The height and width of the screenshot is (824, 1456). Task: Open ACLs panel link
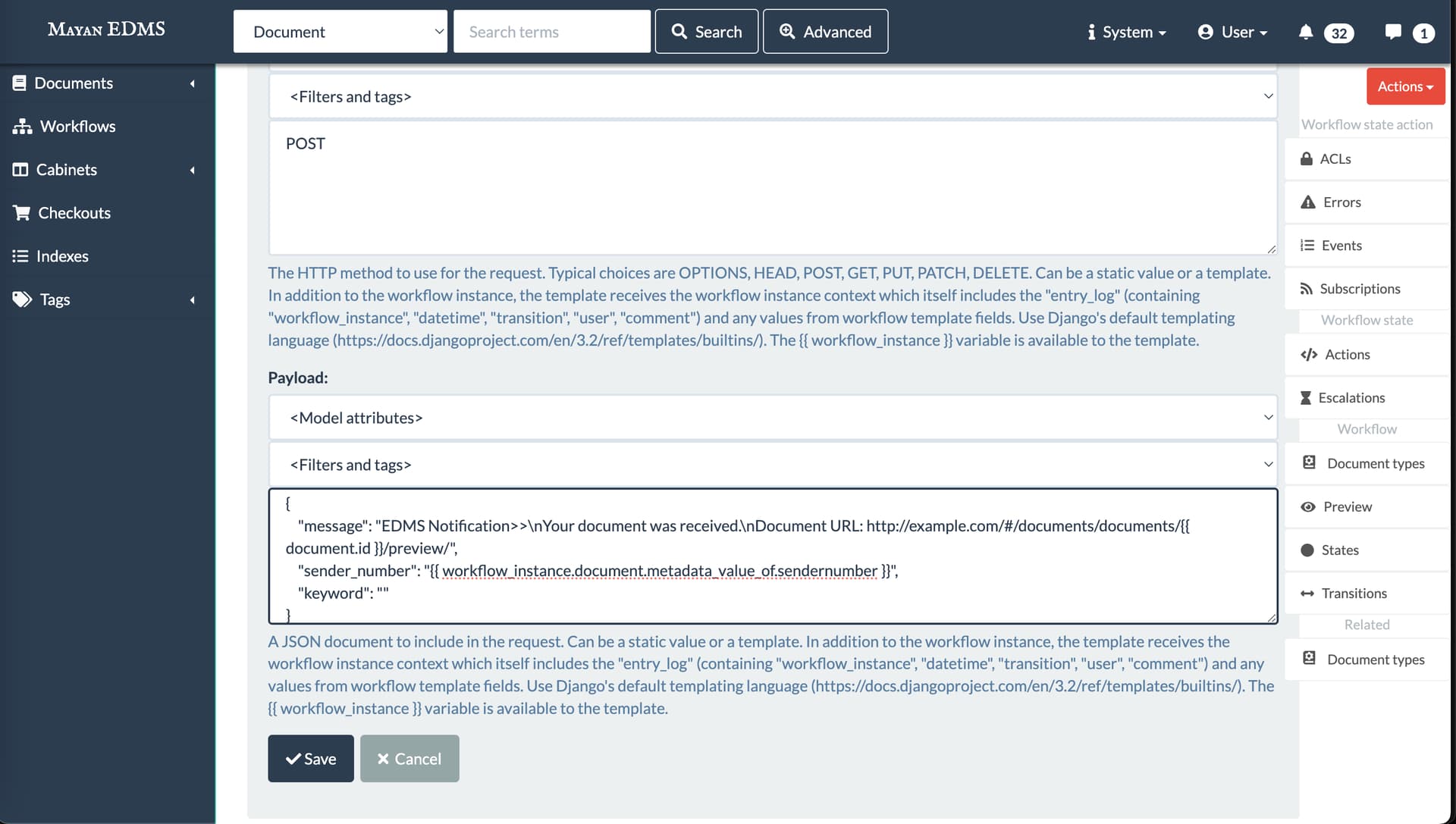[x=1367, y=159]
